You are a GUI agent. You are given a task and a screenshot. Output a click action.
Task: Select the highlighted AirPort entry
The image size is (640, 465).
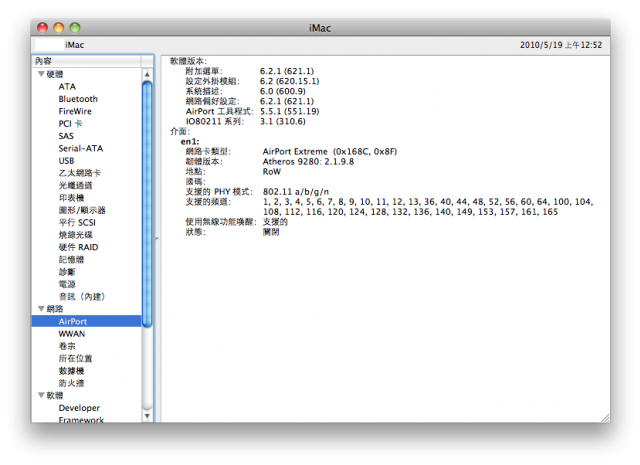(87, 321)
